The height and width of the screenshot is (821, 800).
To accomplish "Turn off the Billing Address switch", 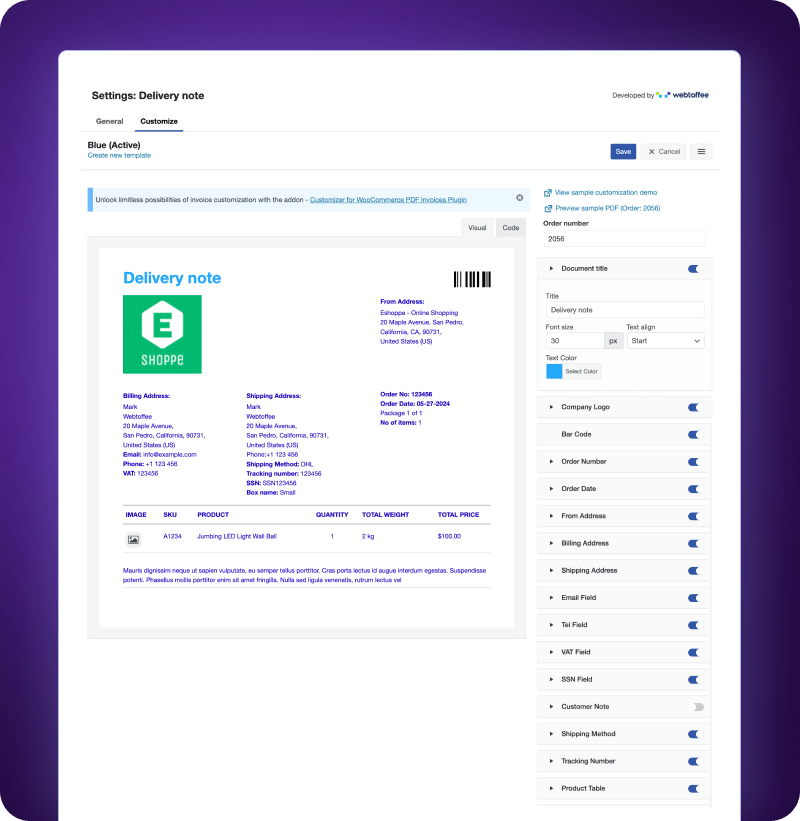I will [x=694, y=543].
